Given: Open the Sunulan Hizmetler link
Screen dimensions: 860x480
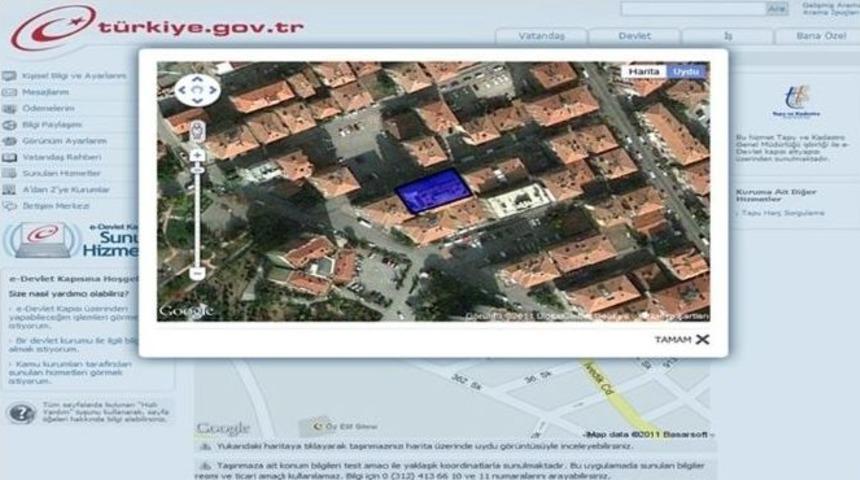Looking at the screenshot, I should 61,173.
